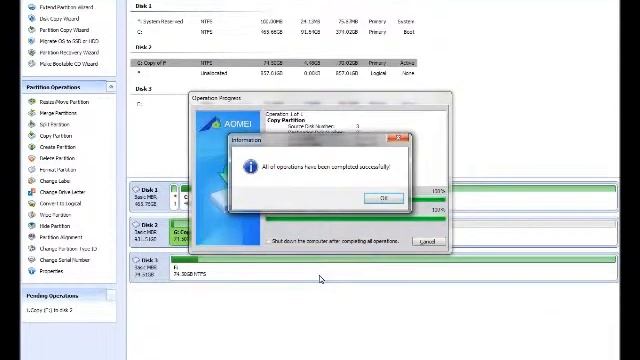
Task: Collapse the Pending Operations panel
Action: coord(111,296)
